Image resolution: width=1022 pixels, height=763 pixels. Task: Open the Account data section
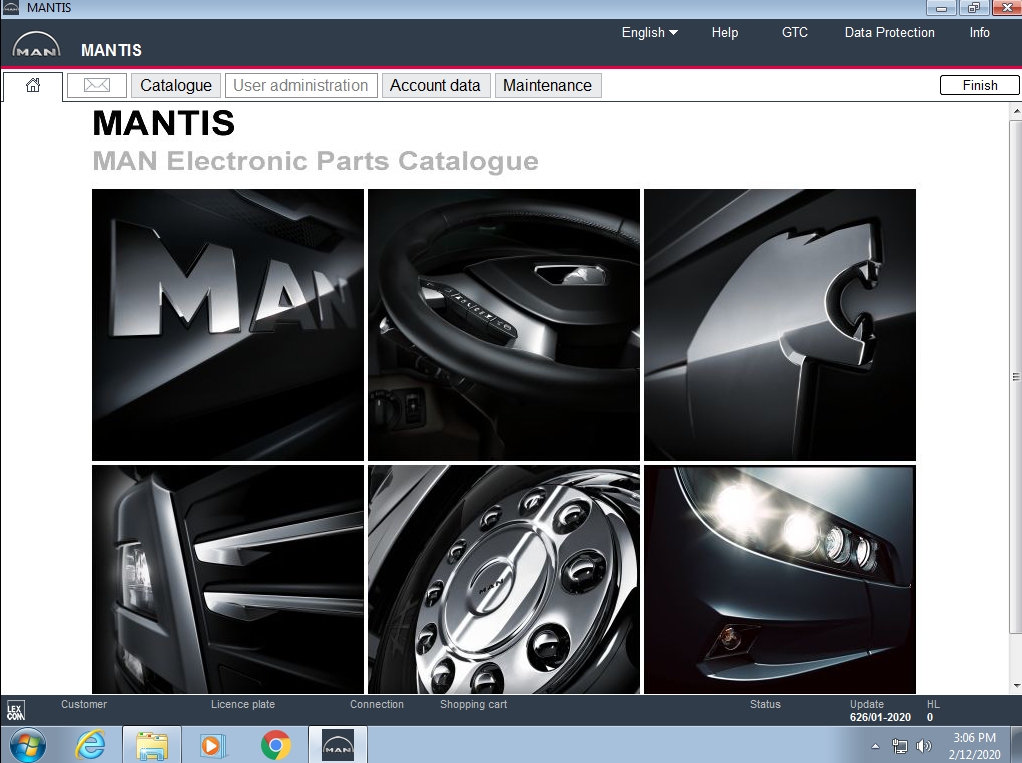[x=436, y=85]
